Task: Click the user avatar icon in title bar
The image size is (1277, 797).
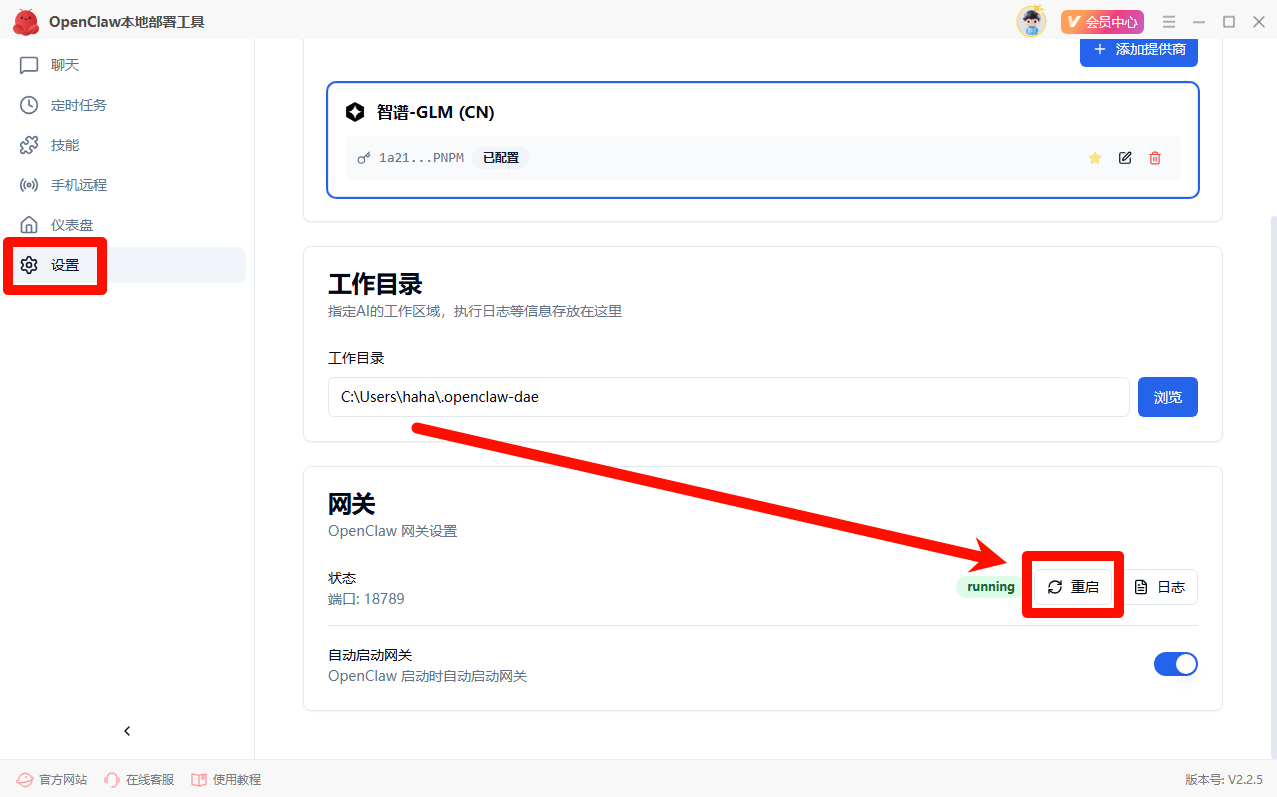Action: pyautogui.click(x=1030, y=22)
